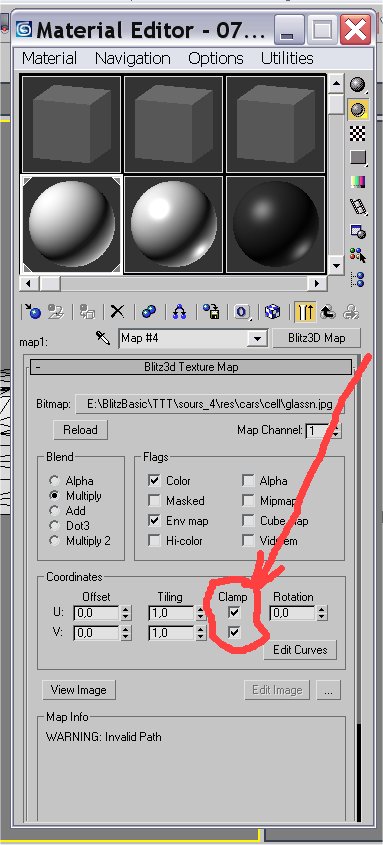This screenshot has width=383, height=845.
Task: Open the Utilities menu
Action: pyautogui.click(x=287, y=58)
